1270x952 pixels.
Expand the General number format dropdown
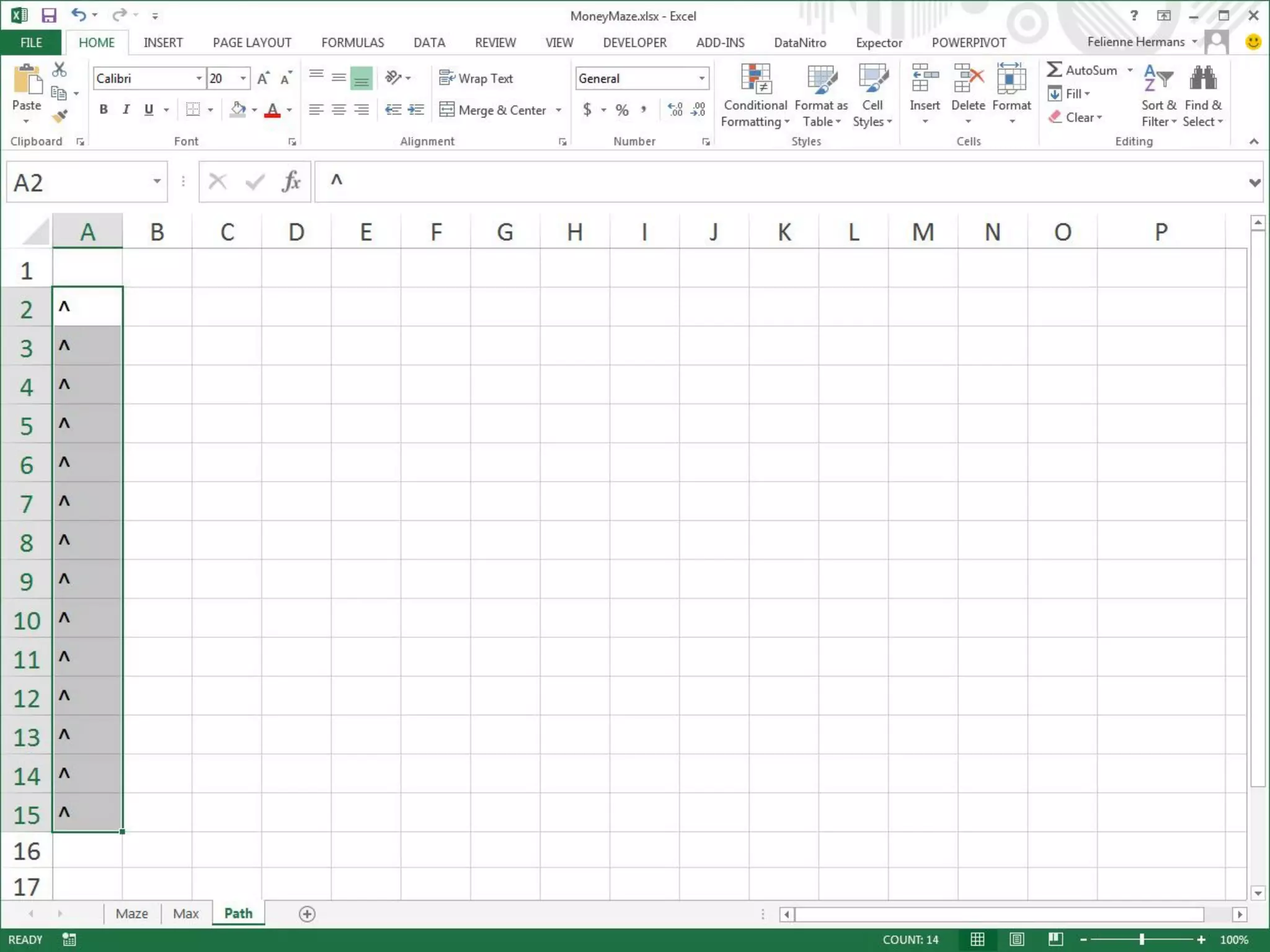tap(701, 79)
